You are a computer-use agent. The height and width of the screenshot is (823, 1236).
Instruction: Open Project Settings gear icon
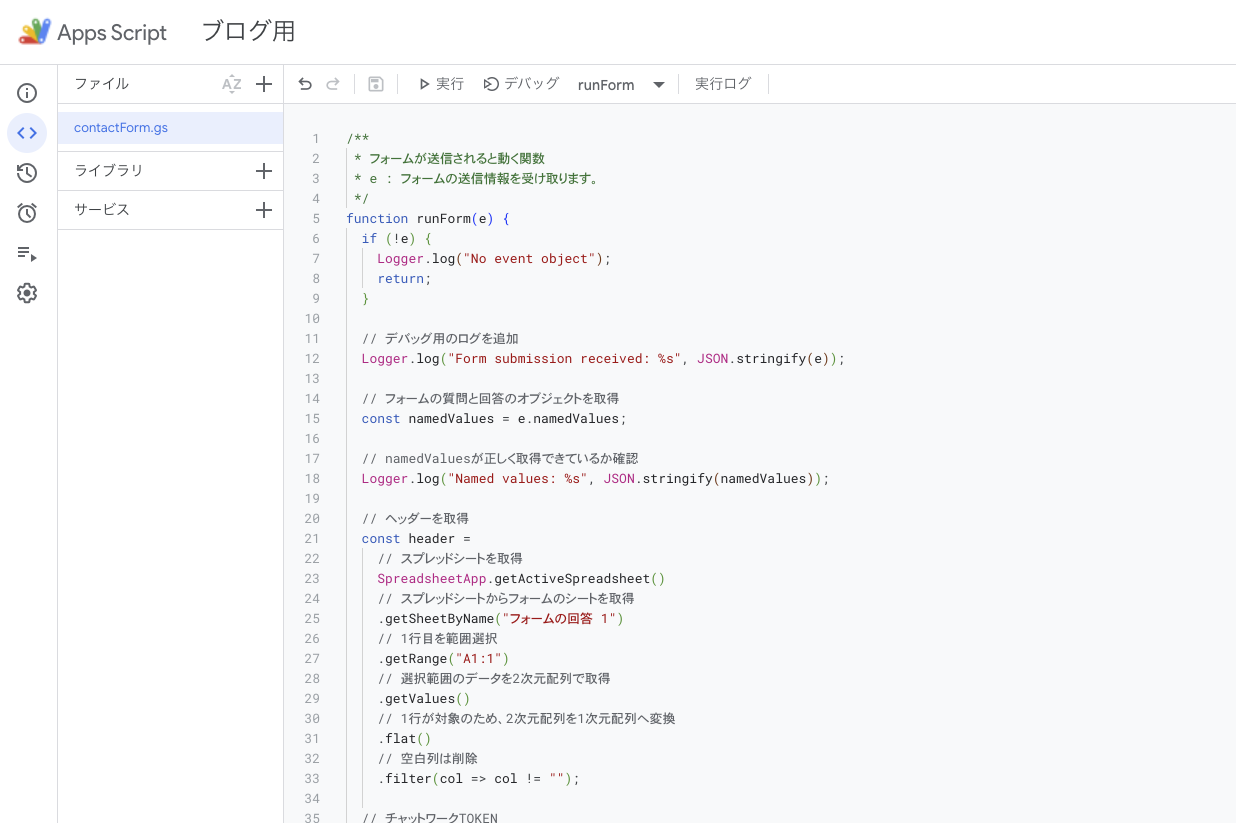(x=27, y=293)
